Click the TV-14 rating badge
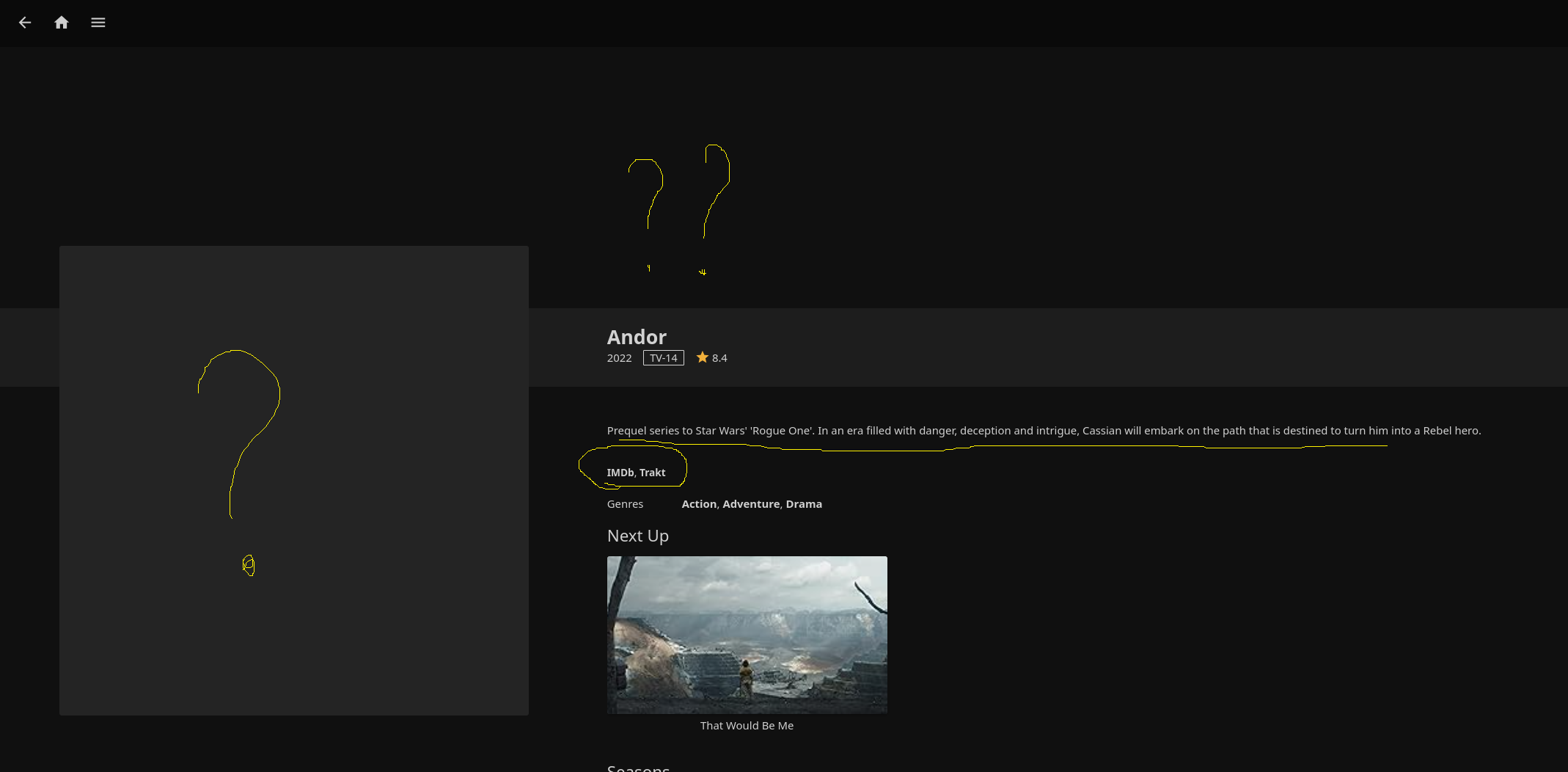The height and width of the screenshot is (772, 1568). 663,358
